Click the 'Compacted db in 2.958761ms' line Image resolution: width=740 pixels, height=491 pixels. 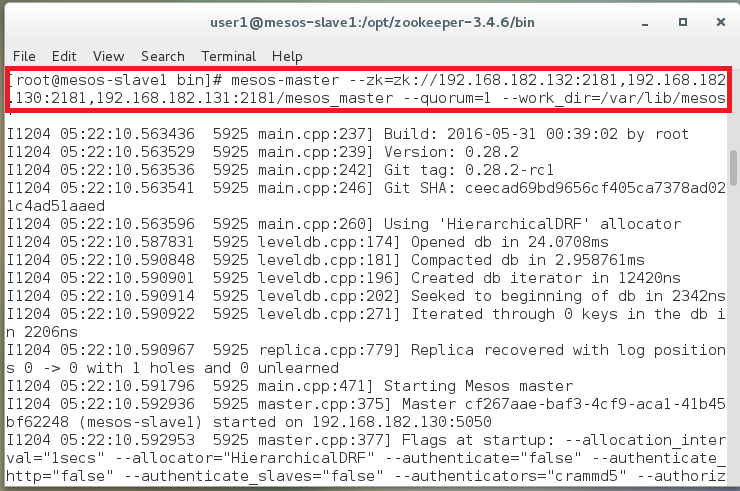click(325, 260)
